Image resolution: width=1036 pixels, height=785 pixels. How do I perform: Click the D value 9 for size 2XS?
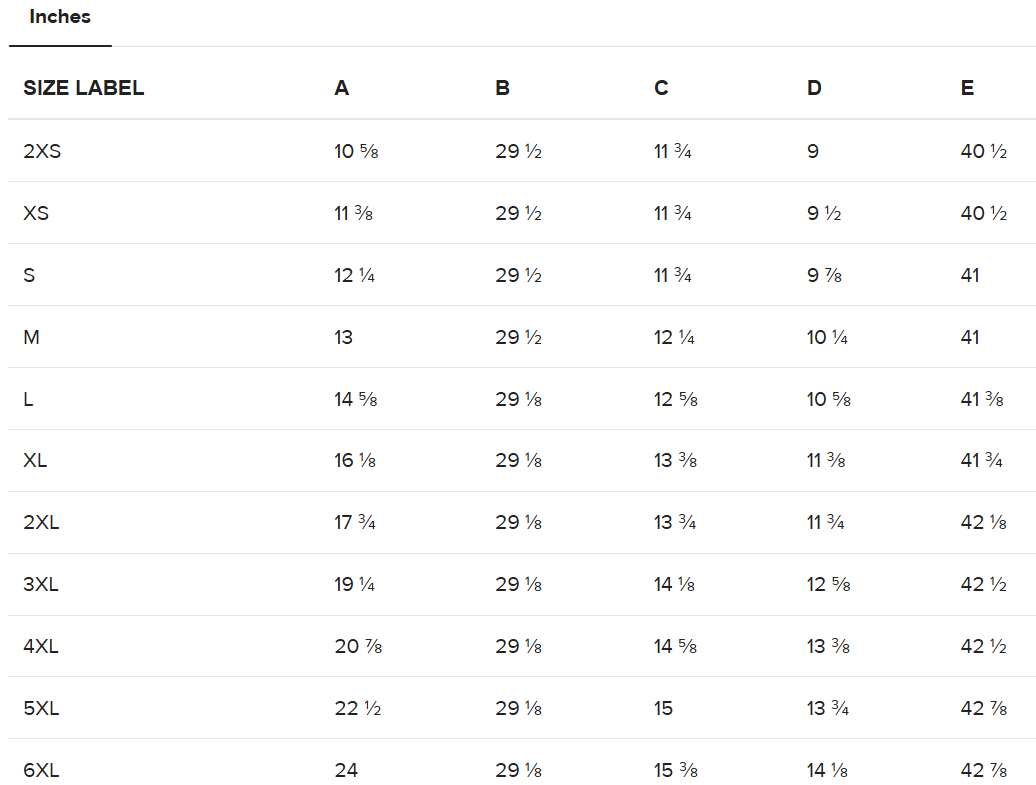tap(813, 152)
